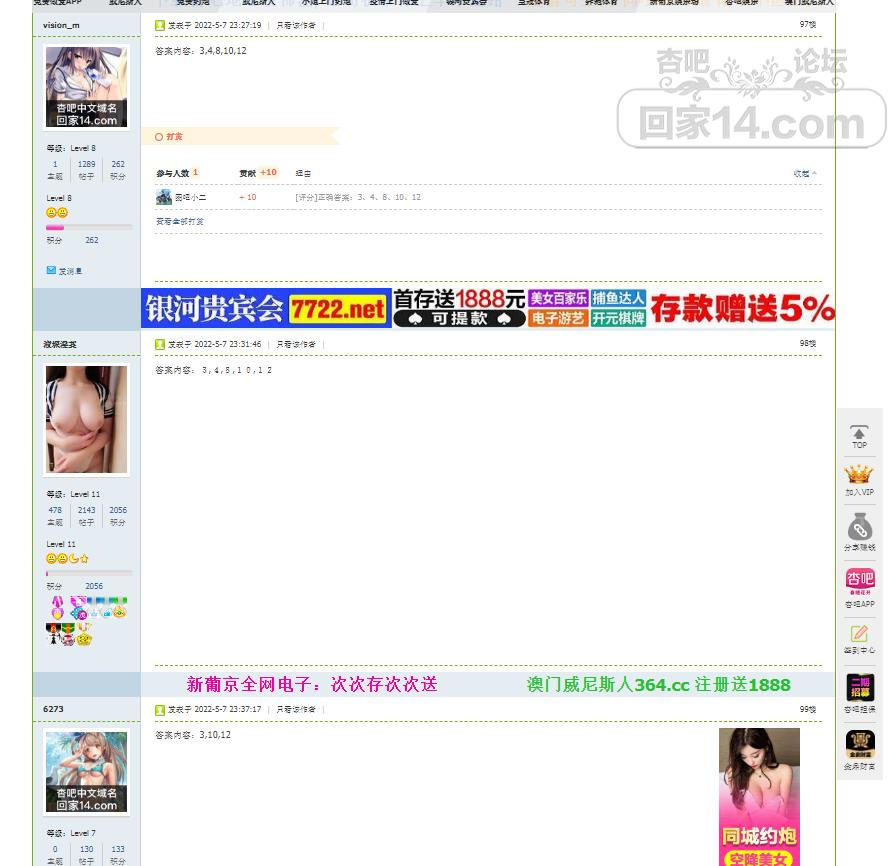
Task: Click the 7722.net yellow banner label
Action: click(337, 310)
